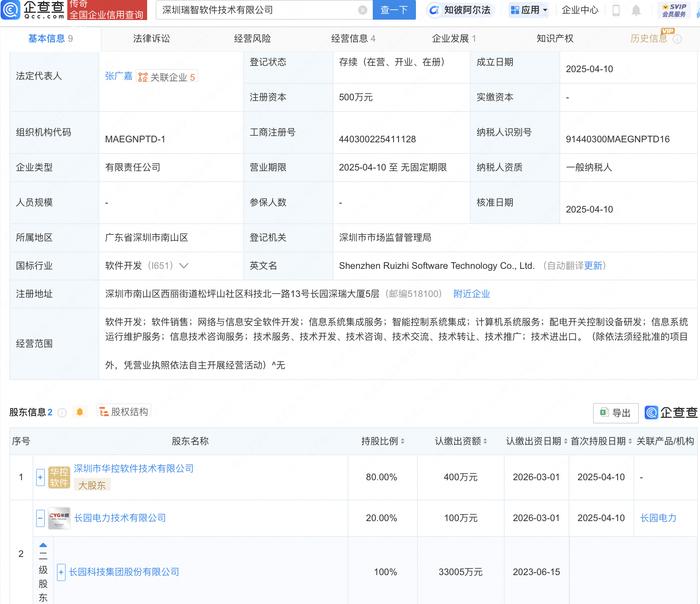
Task: Click CYG logo of 长园电力技术有限公司
Action: [x=59, y=518]
